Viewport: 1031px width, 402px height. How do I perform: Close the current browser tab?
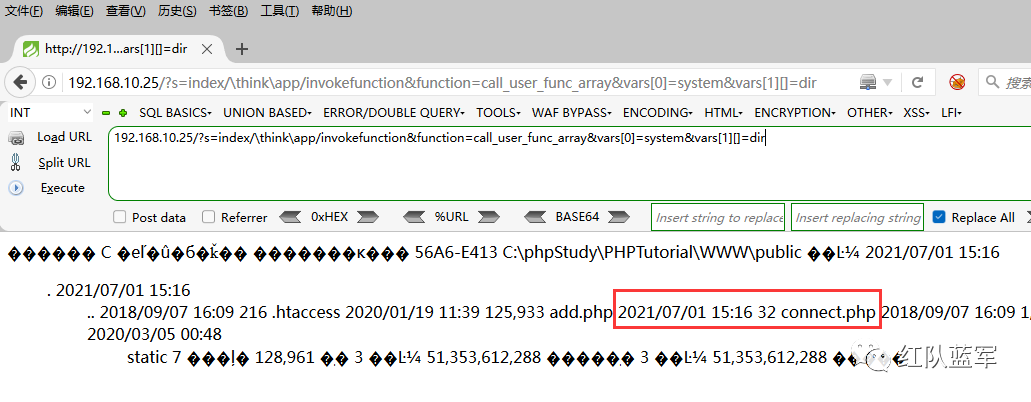(207, 49)
